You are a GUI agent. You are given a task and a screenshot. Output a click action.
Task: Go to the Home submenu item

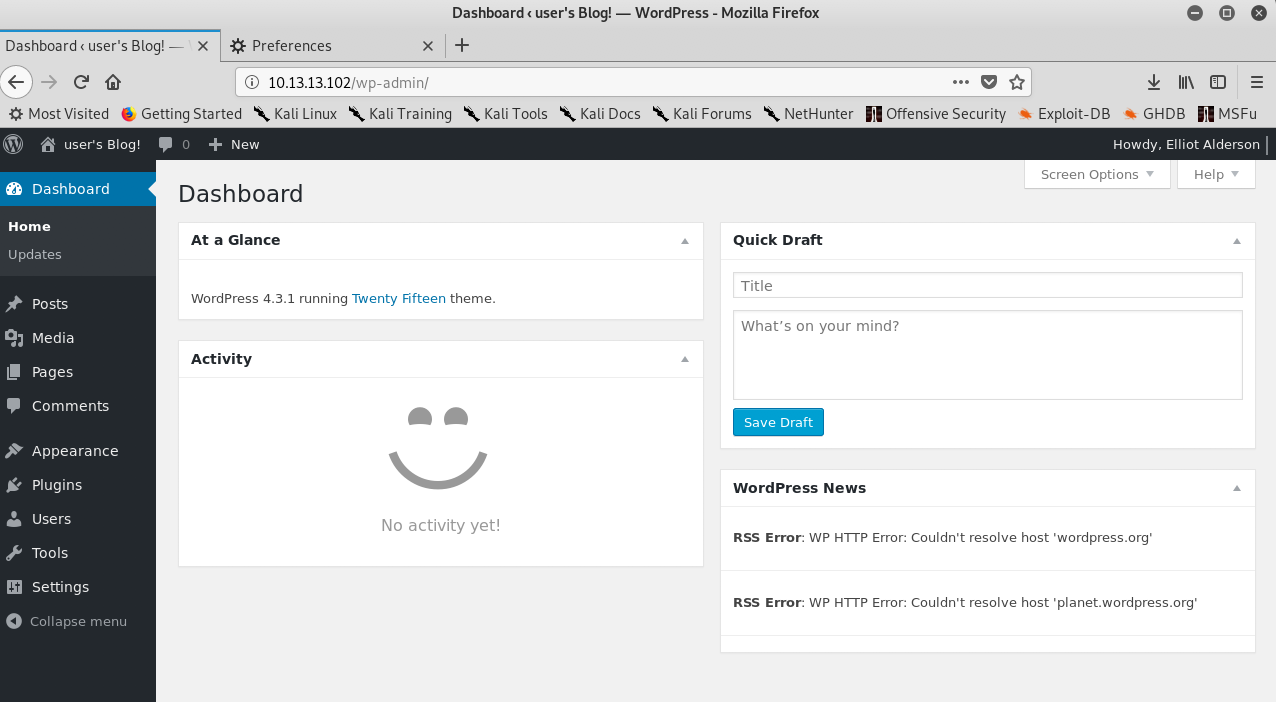[x=29, y=227]
